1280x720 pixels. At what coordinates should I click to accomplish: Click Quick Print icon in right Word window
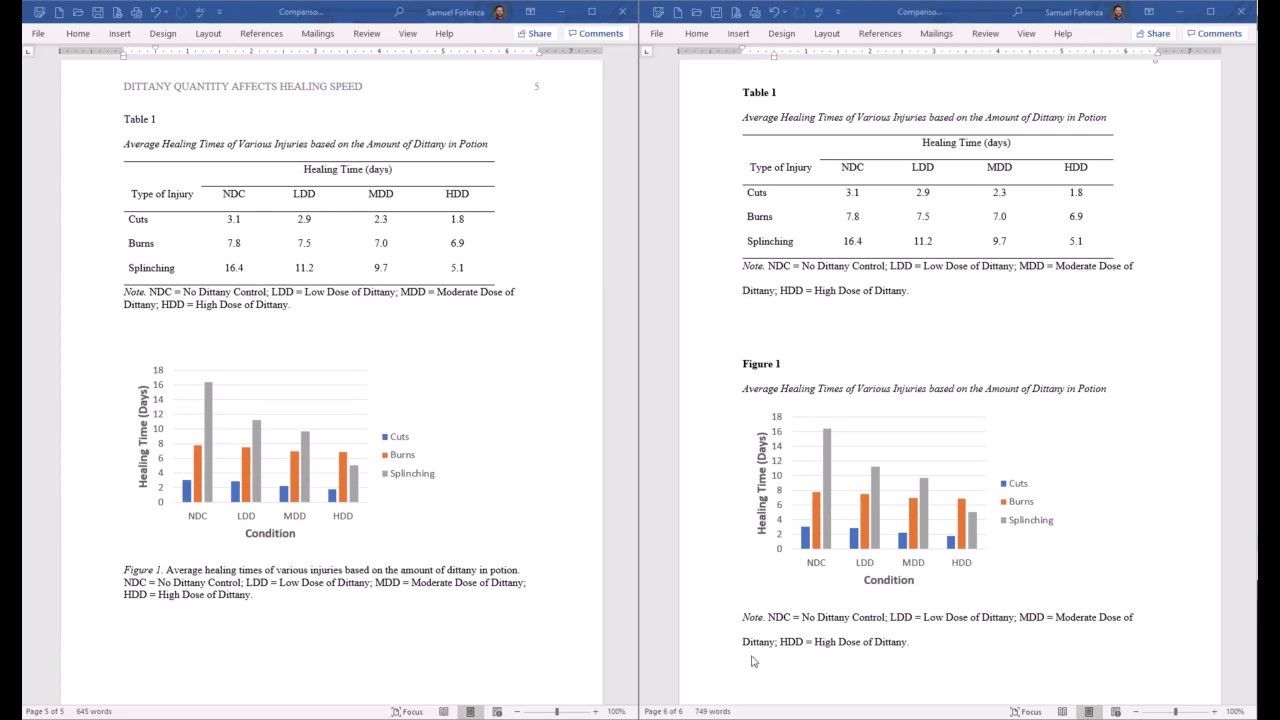755,12
